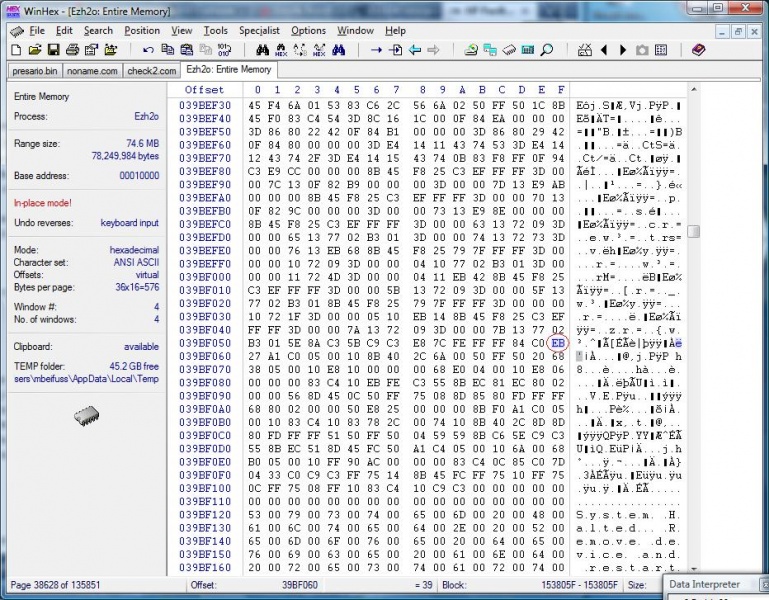This screenshot has height=600, width=769.
Task: Click the RAM chip icon beside File menu
Action: click(x=17, y=31)
